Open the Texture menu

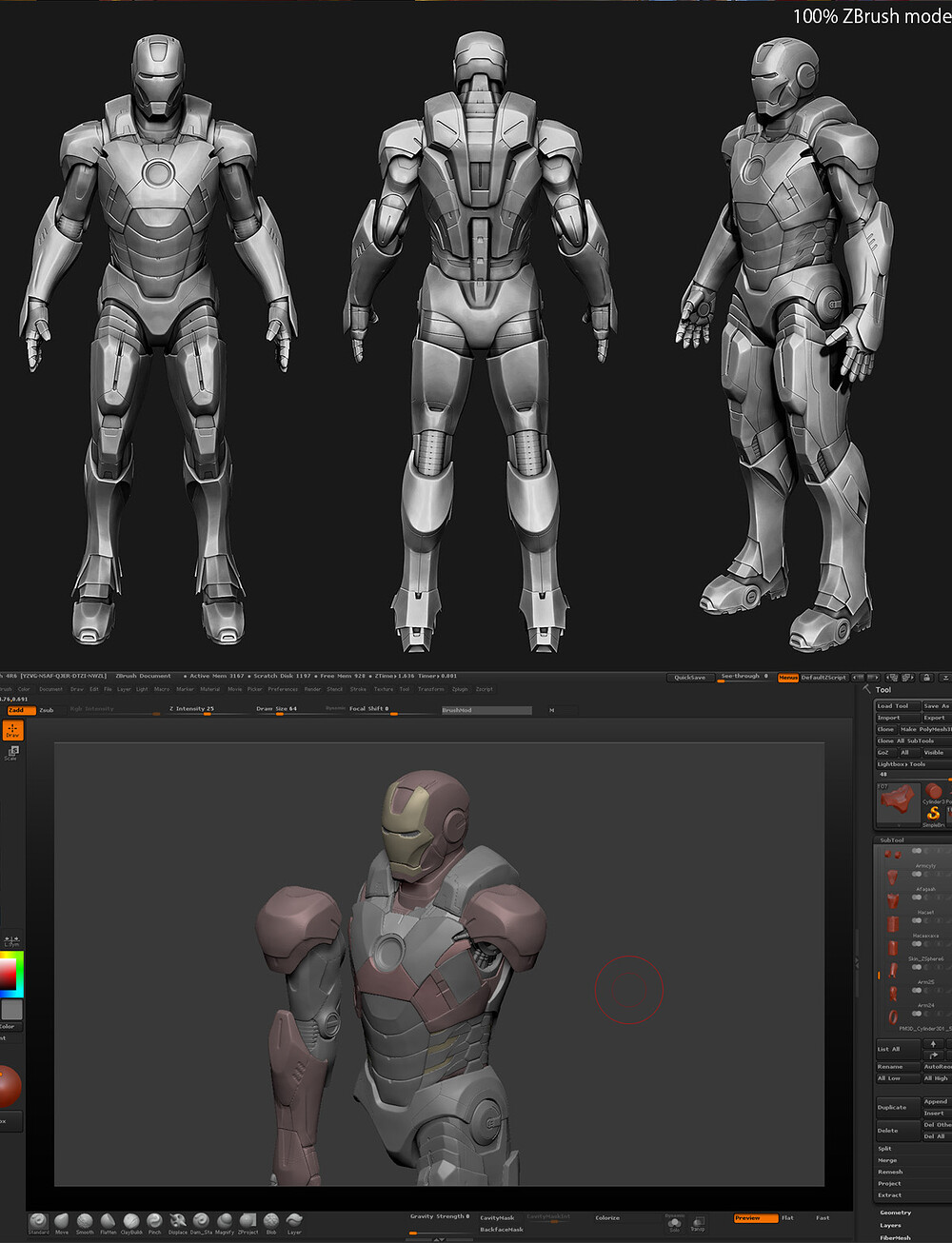pyautogui.click(x=384, y=689)
